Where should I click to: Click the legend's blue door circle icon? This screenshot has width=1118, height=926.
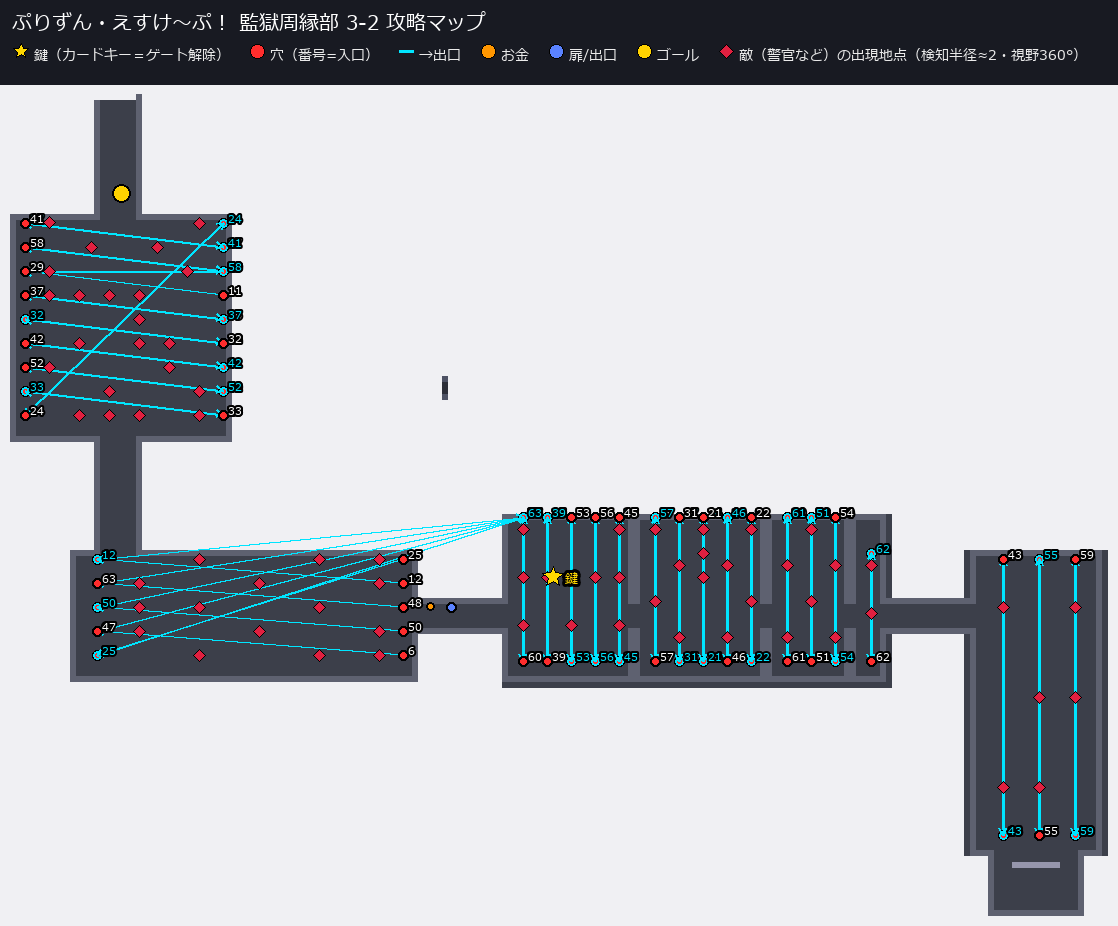point(556,52)
